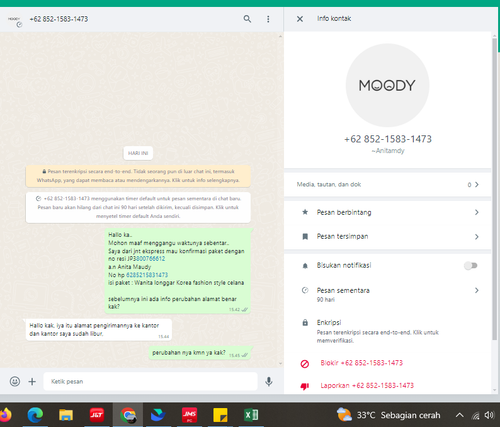
Task: Open the weather widget 33°C Sebagian cerah
Action: [388, 415]
